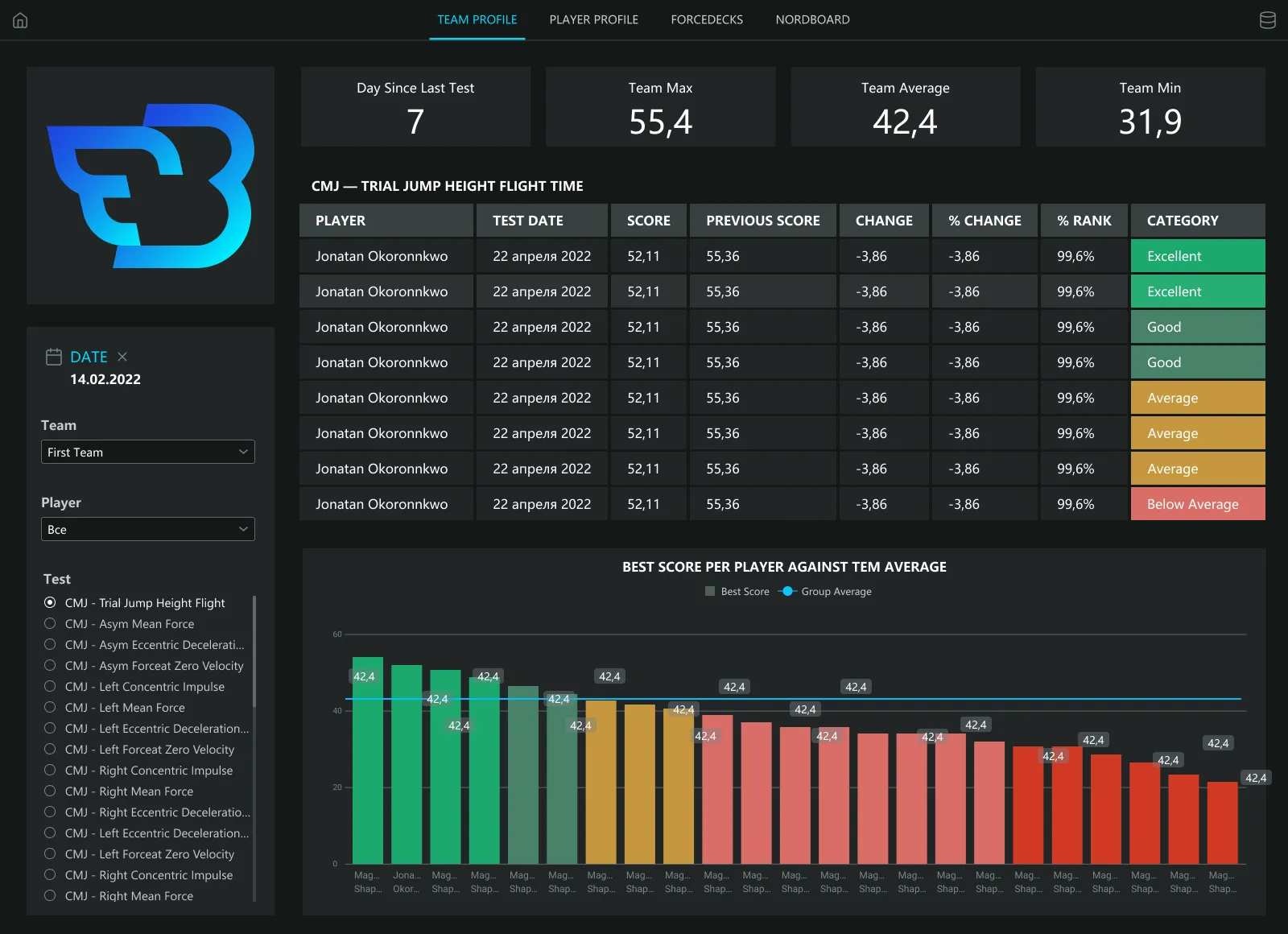The image size is (1288, 934).
Task: Open the NORDBOARD tab
Action: pyautogui.click(x=812, y=20)
